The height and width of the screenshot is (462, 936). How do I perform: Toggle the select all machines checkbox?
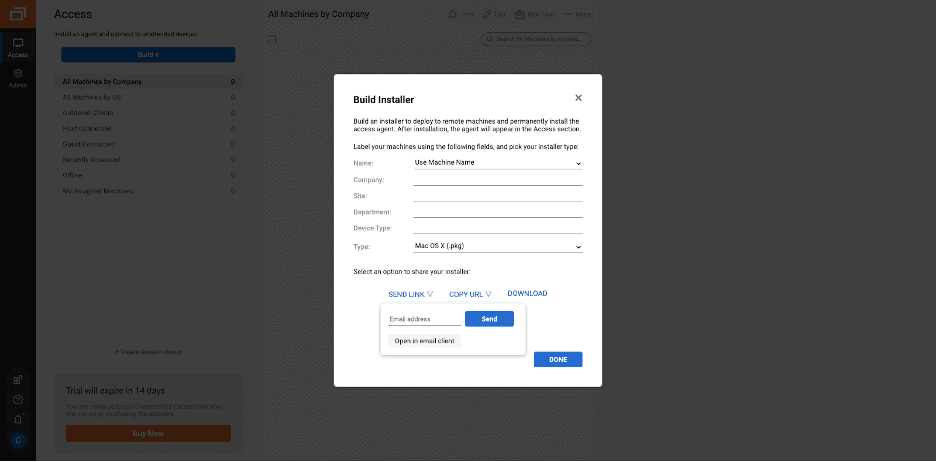point(272,39)
